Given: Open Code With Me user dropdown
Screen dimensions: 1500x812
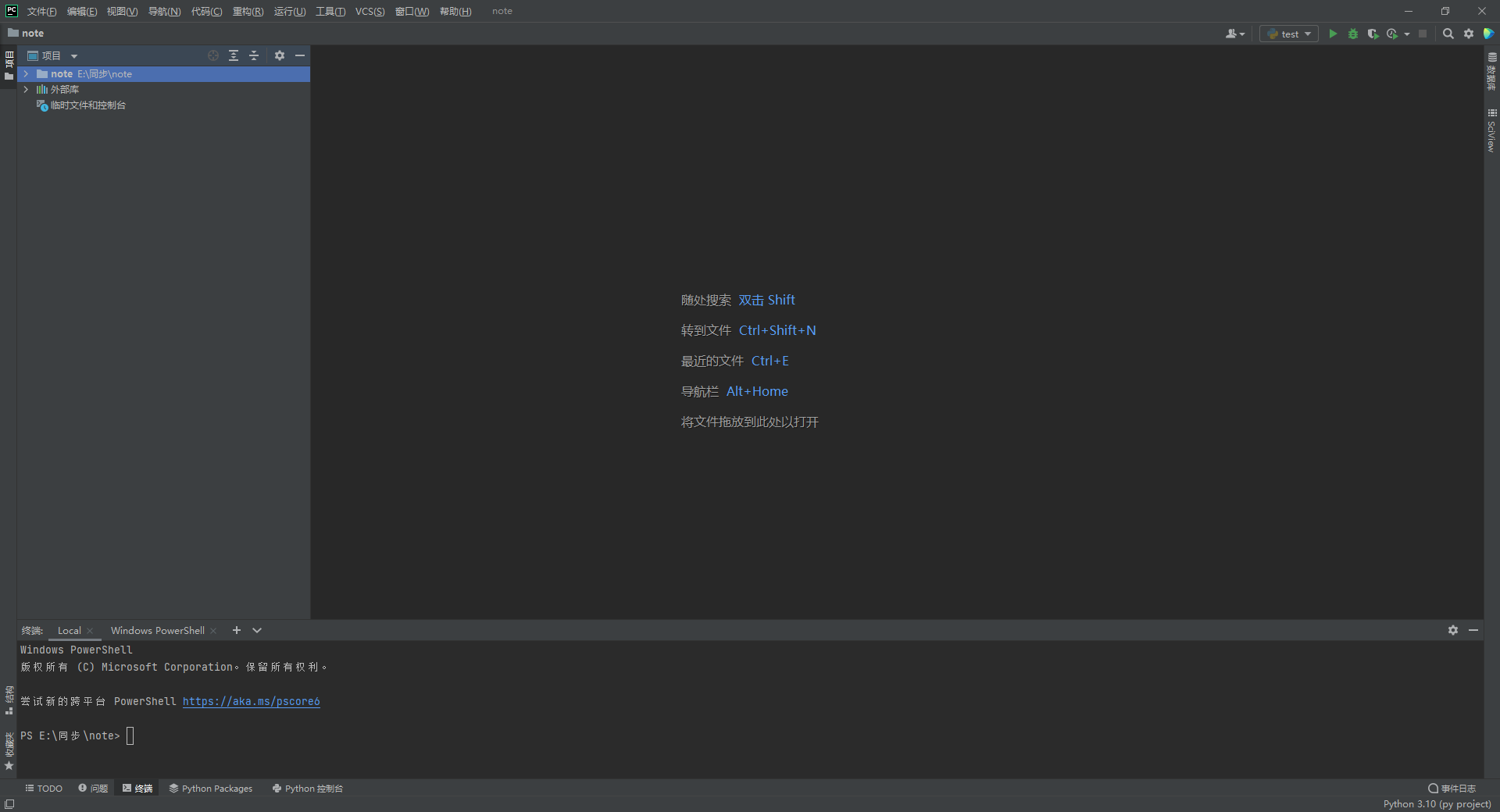Looking at the screenshot, I should [1235, 34].
